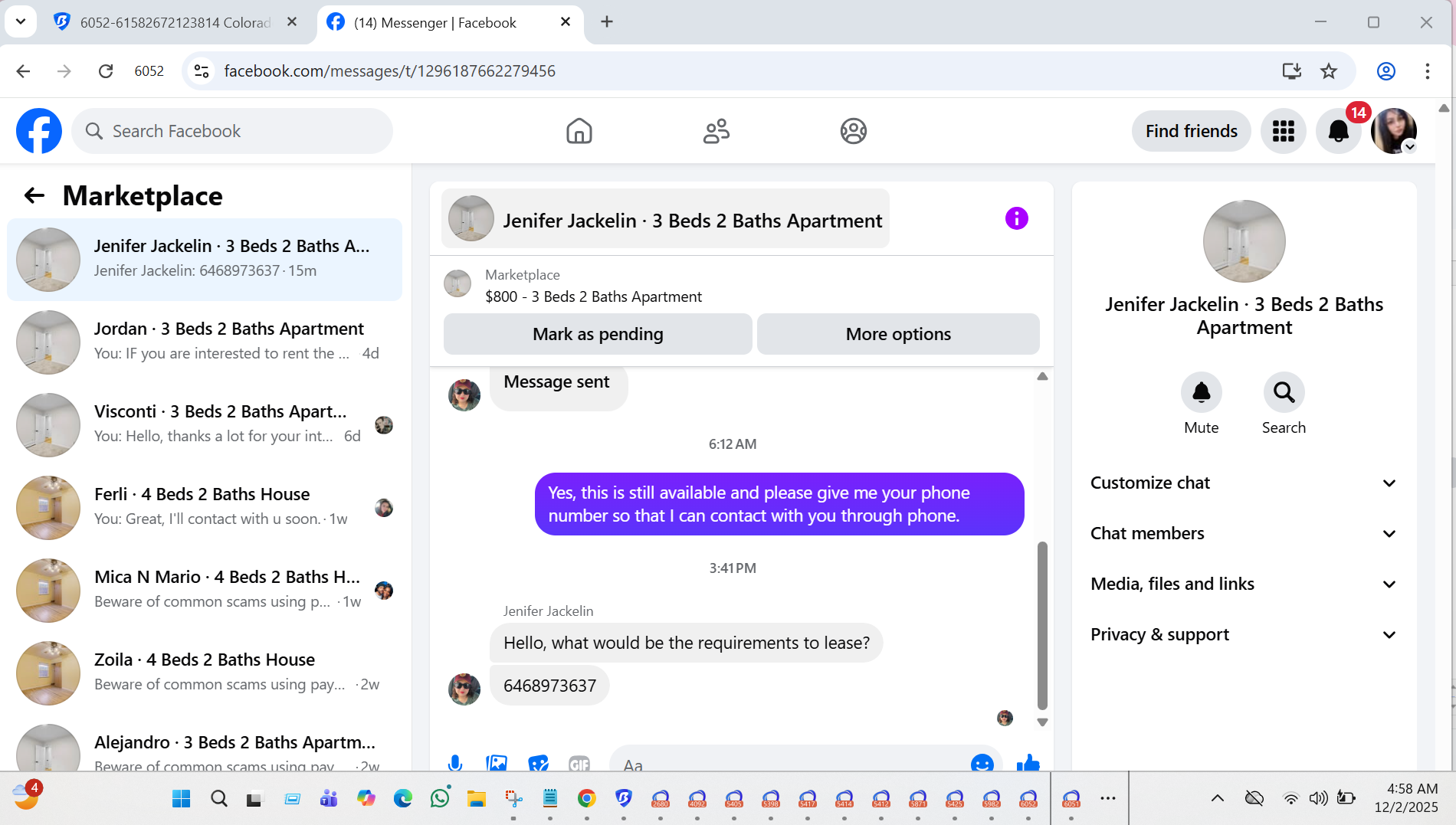Viewport: 1456px width, 825px height.
Task: Open the account profile picture menu
Action: tap(1394, 131)
